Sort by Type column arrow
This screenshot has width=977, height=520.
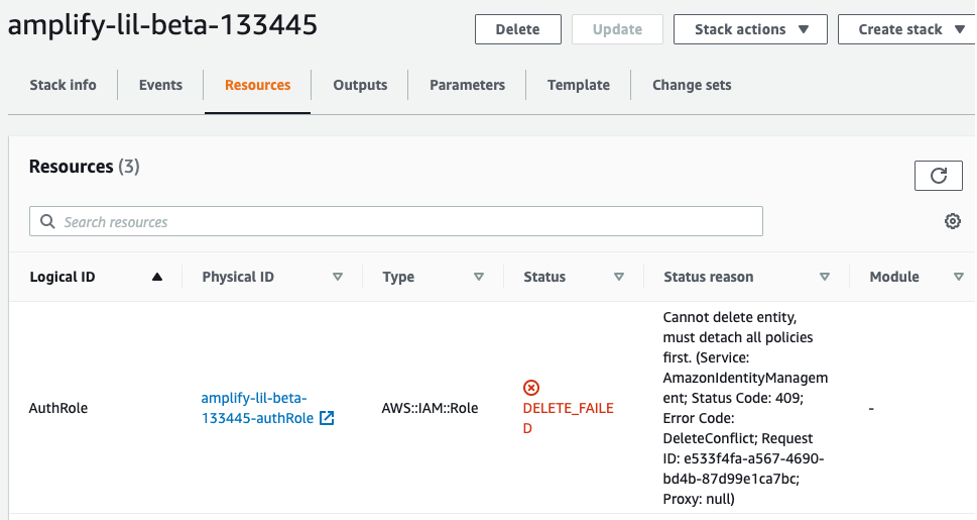pos(479,277)
